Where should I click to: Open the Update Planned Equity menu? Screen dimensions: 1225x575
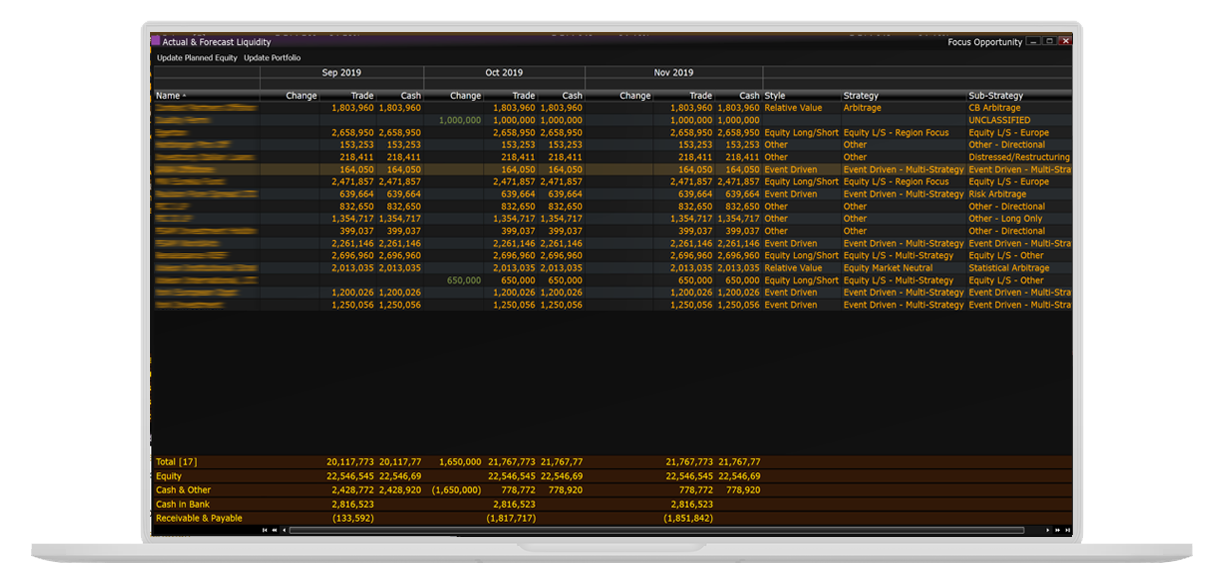coord(197,58)
